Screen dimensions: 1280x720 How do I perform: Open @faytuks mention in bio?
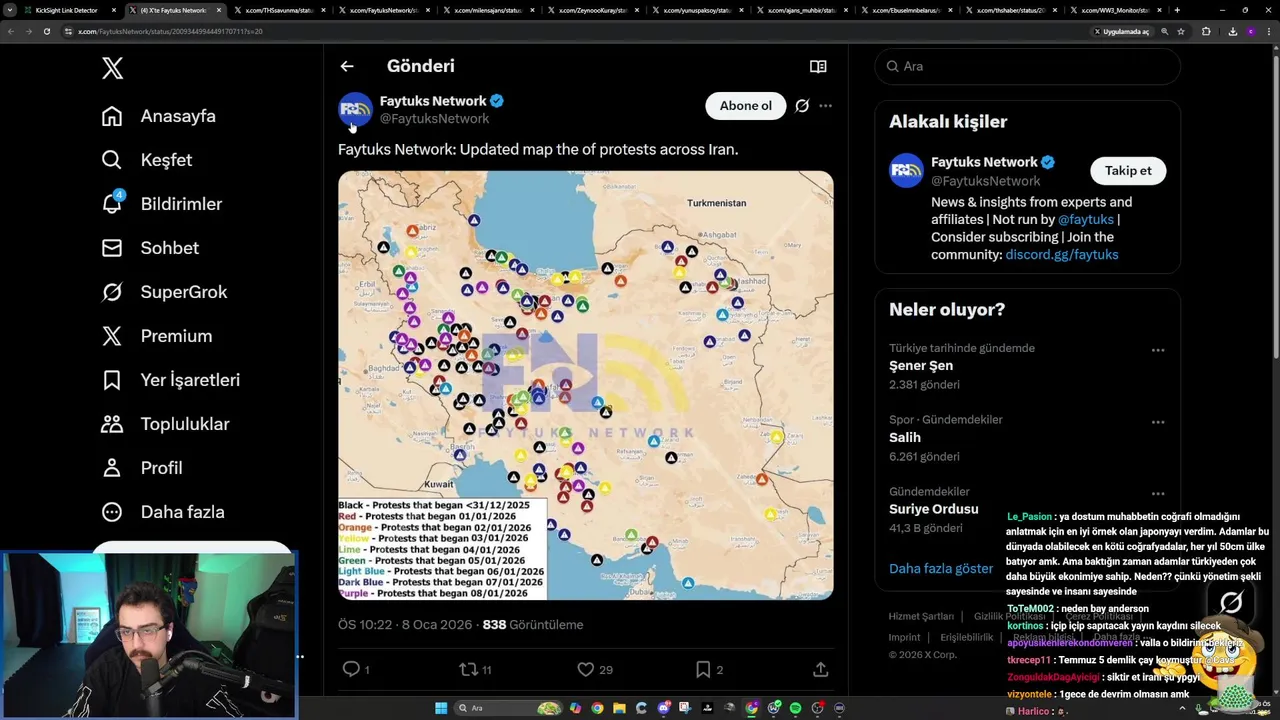(1086, 220)
